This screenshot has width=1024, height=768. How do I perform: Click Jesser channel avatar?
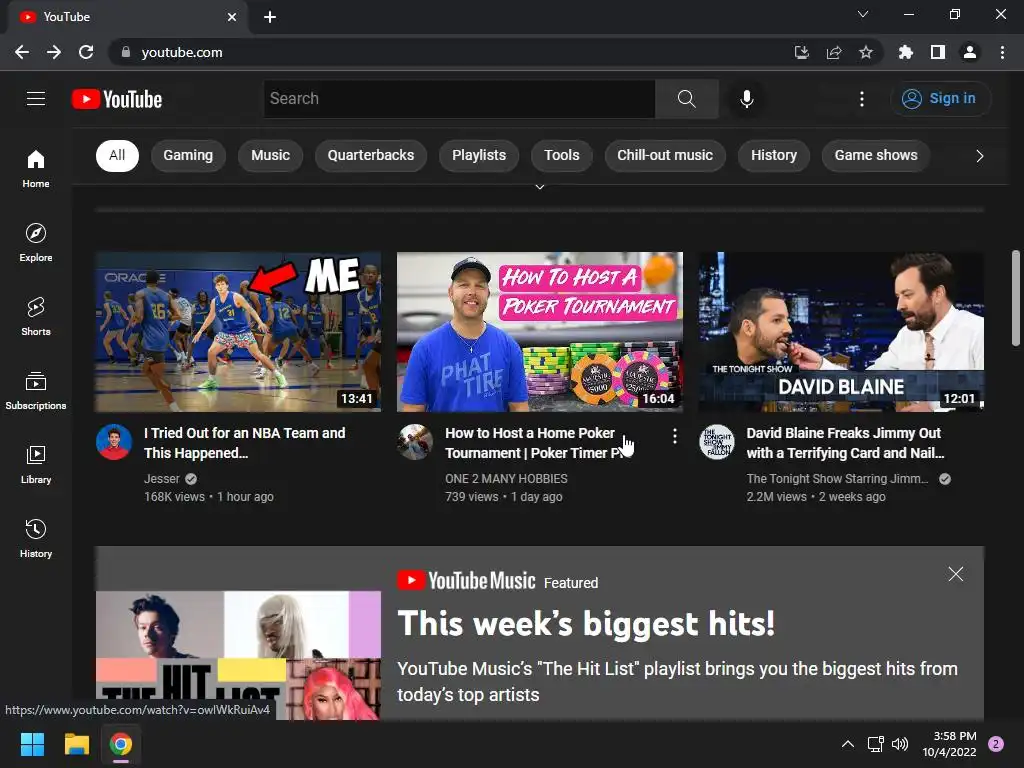[114, 442]
